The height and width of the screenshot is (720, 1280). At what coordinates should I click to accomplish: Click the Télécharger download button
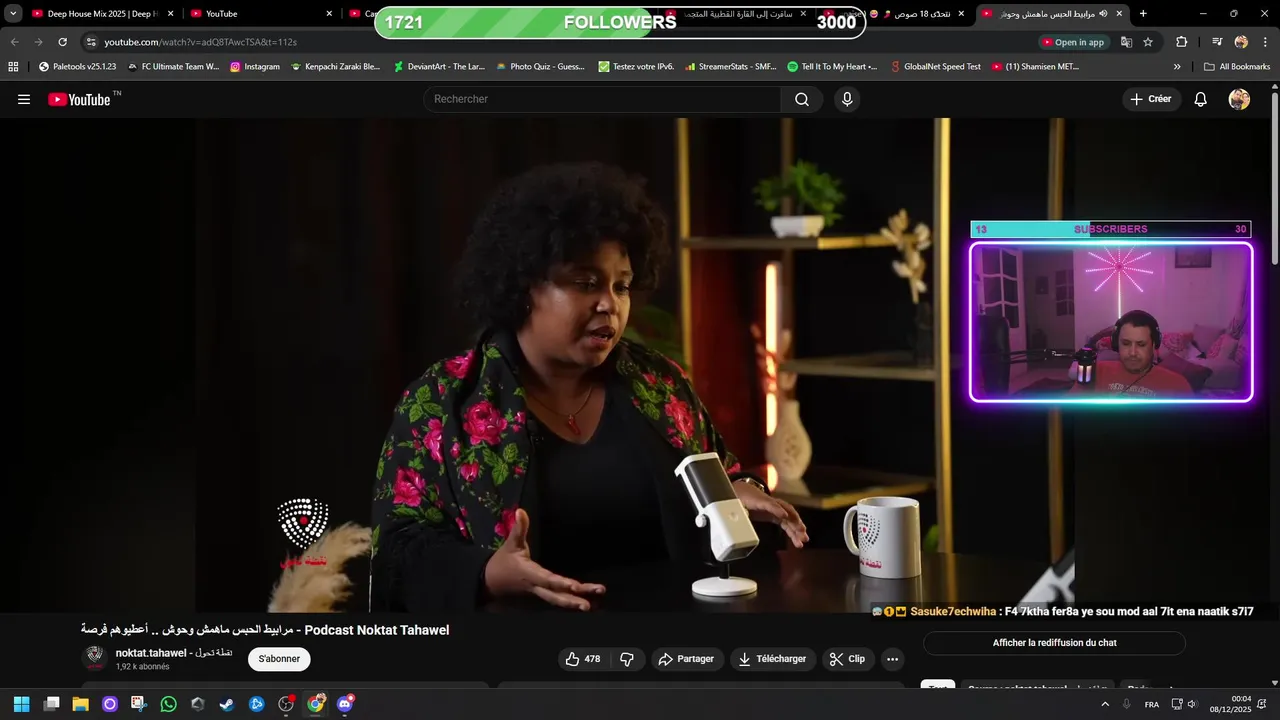click(772, 659)
